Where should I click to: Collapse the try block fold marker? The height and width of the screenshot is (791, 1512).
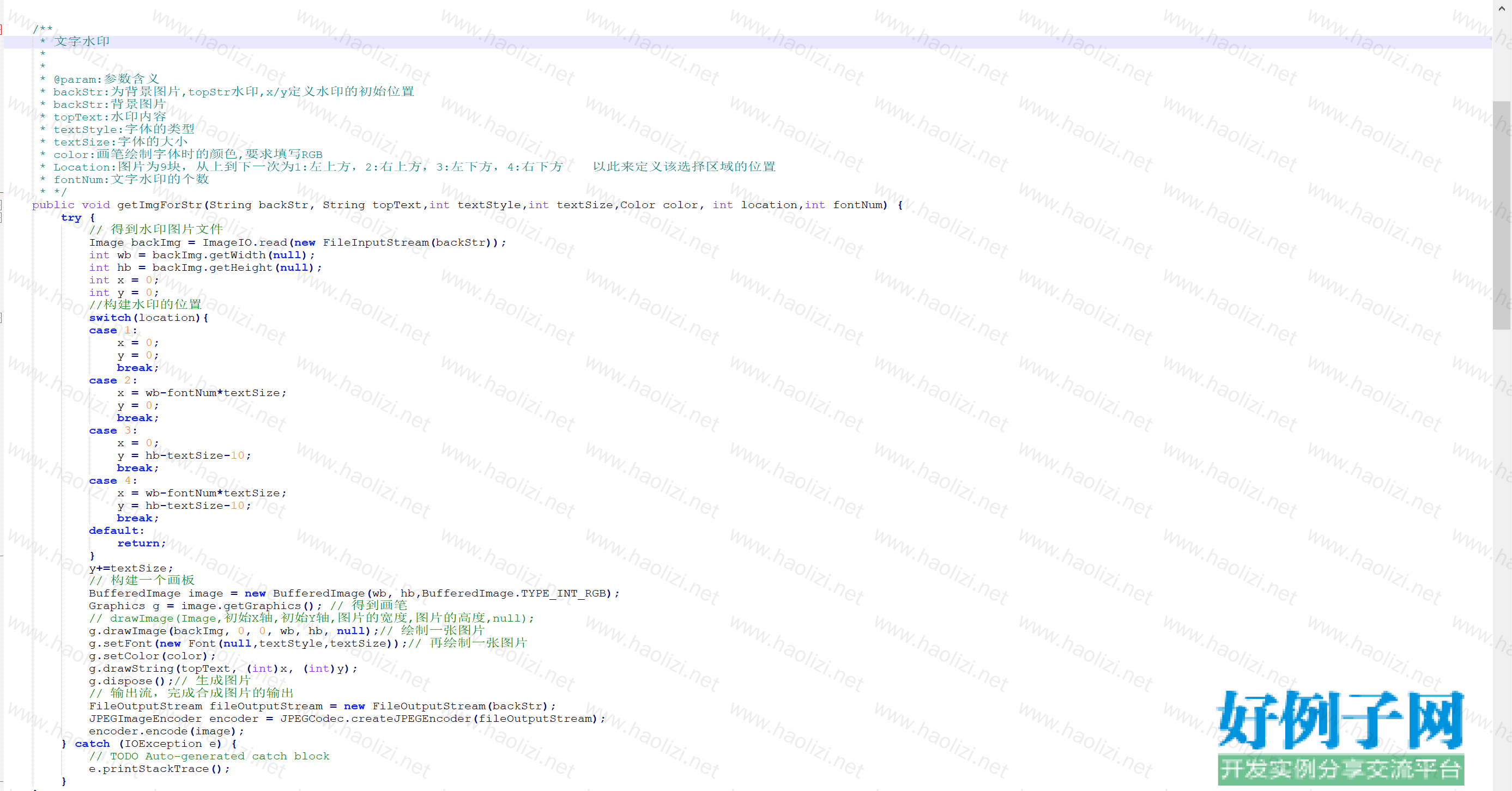click(x=1, y=218)
